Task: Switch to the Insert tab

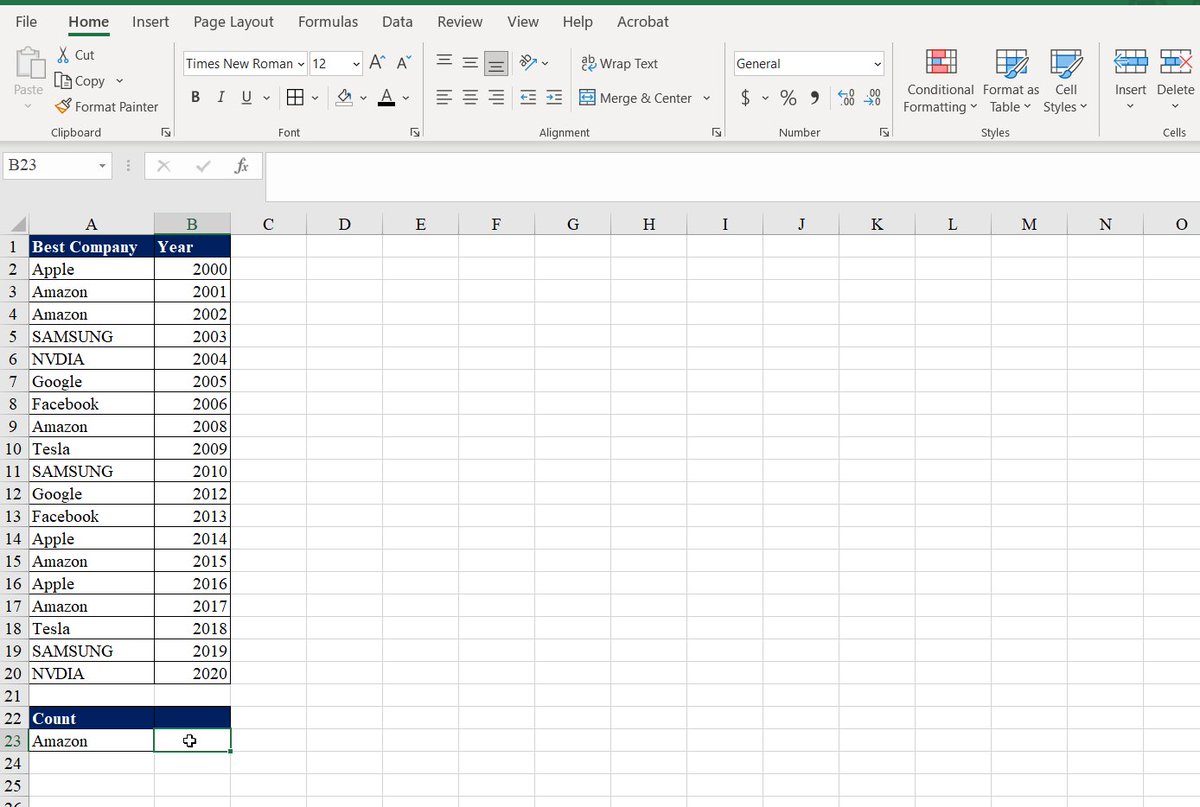Action: [150, 21]
